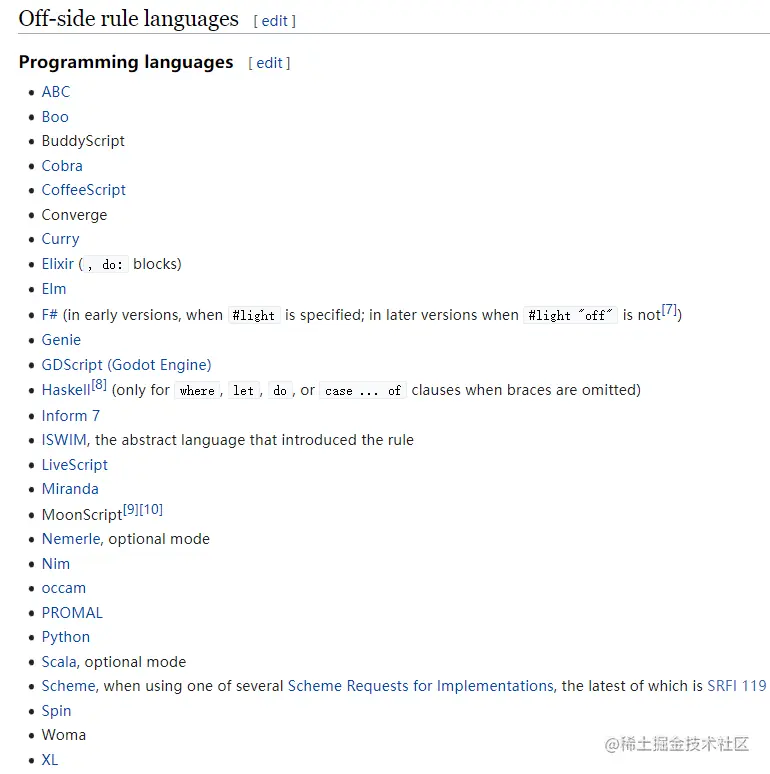Open the Cobra language link

pyautogui.click(x=62, y=166)
